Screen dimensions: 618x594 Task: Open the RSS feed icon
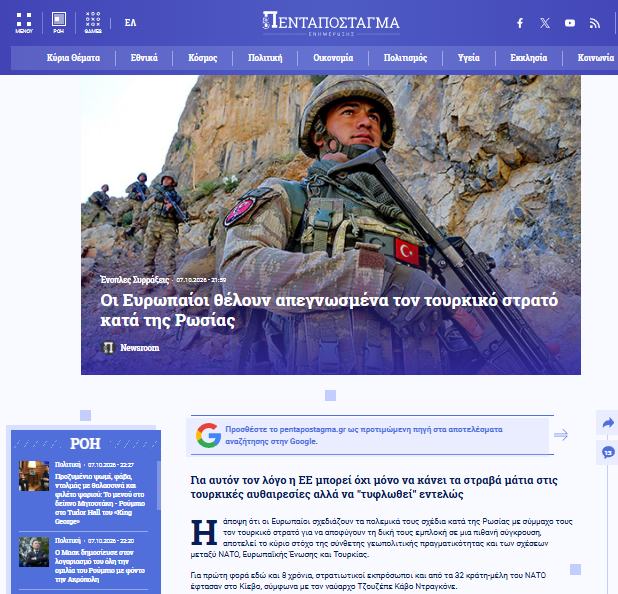tap(595, 23)
